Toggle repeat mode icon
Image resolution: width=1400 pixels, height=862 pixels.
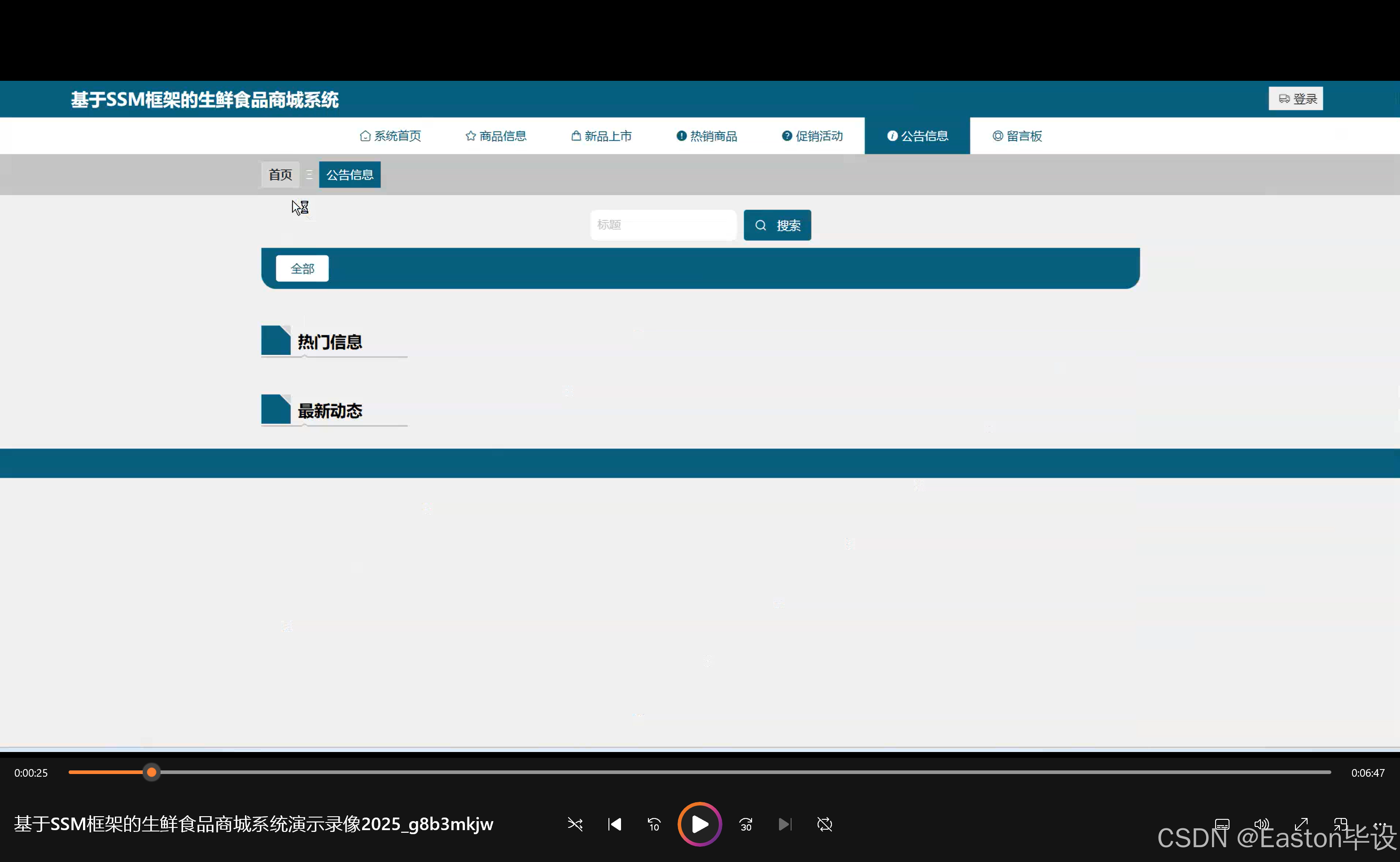pos(824,824)
